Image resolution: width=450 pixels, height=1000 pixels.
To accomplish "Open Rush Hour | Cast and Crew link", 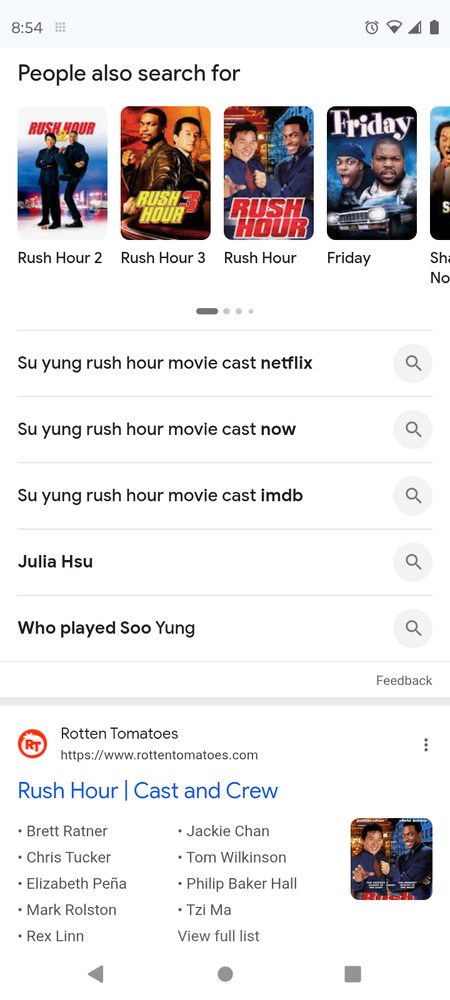I will 148,791.
